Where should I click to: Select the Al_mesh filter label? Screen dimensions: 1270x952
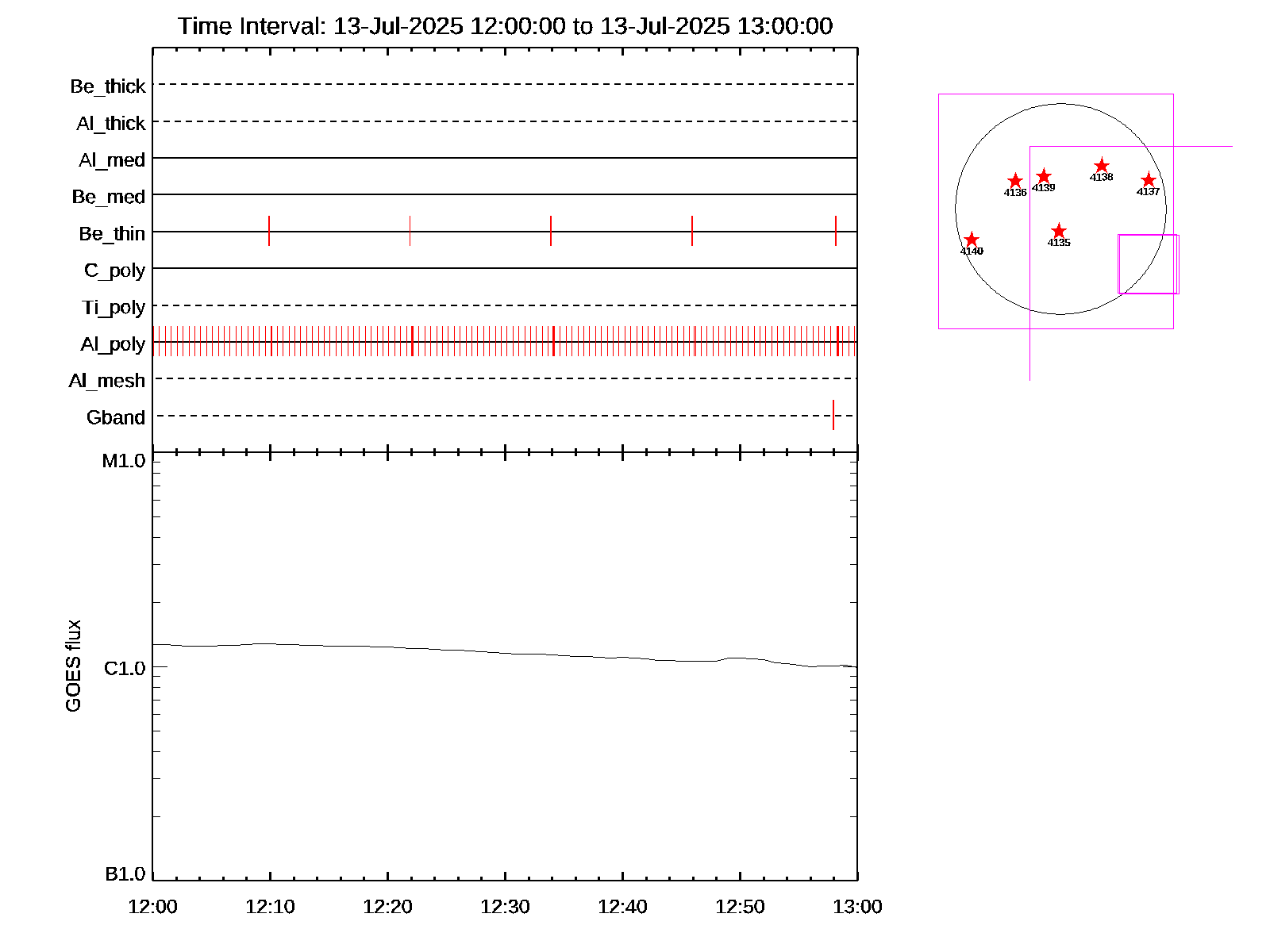[107, 382]
